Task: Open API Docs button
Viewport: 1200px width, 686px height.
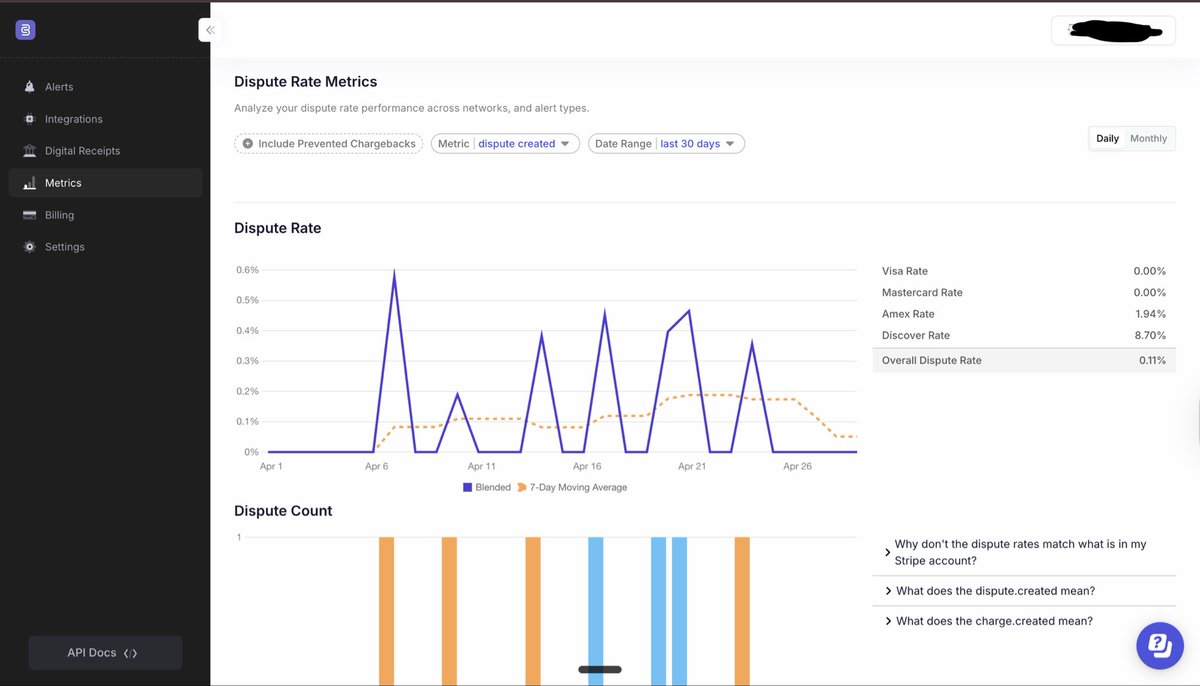Action: click(105, 653)
